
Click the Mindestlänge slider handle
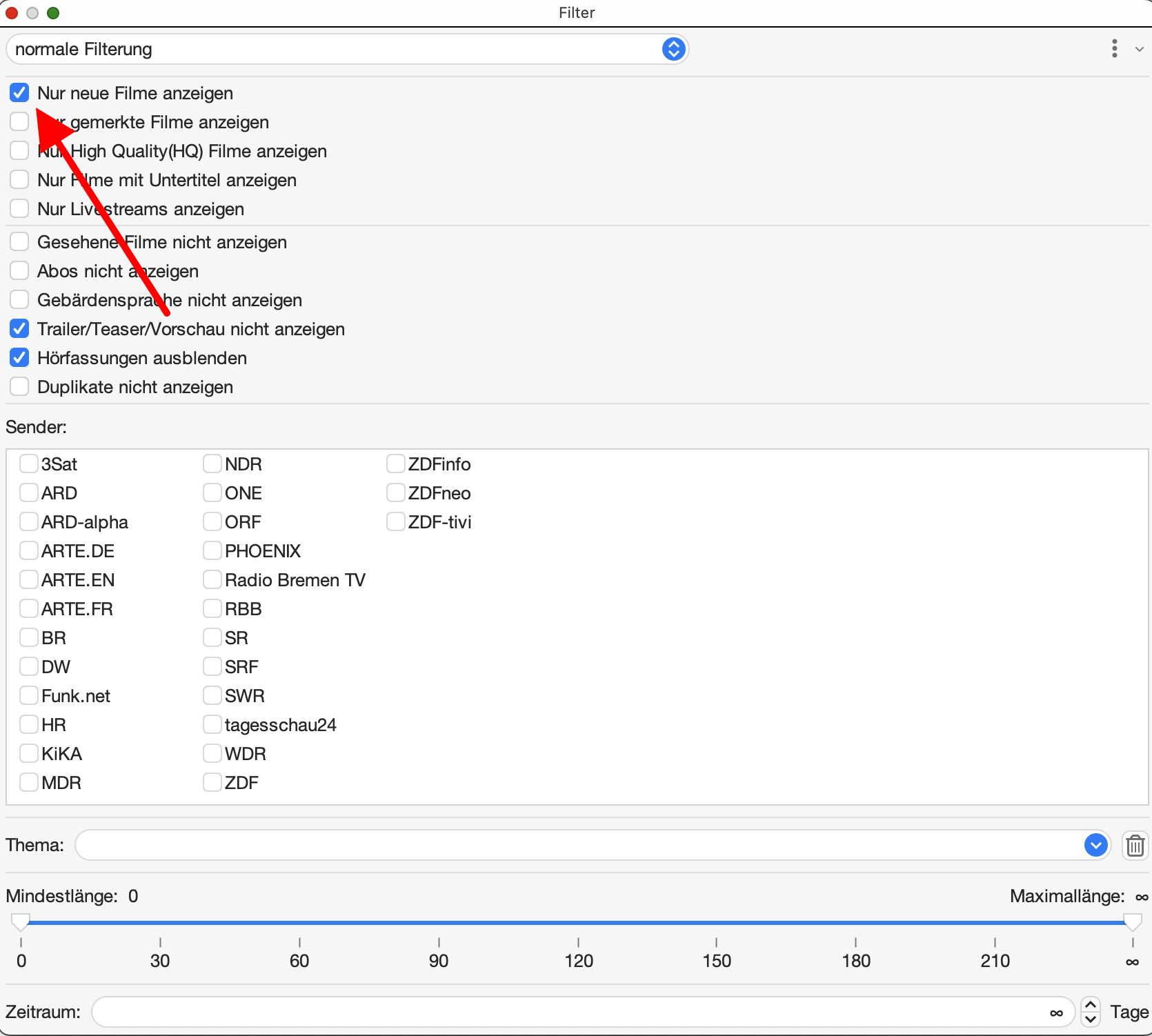tap(21, 922)
